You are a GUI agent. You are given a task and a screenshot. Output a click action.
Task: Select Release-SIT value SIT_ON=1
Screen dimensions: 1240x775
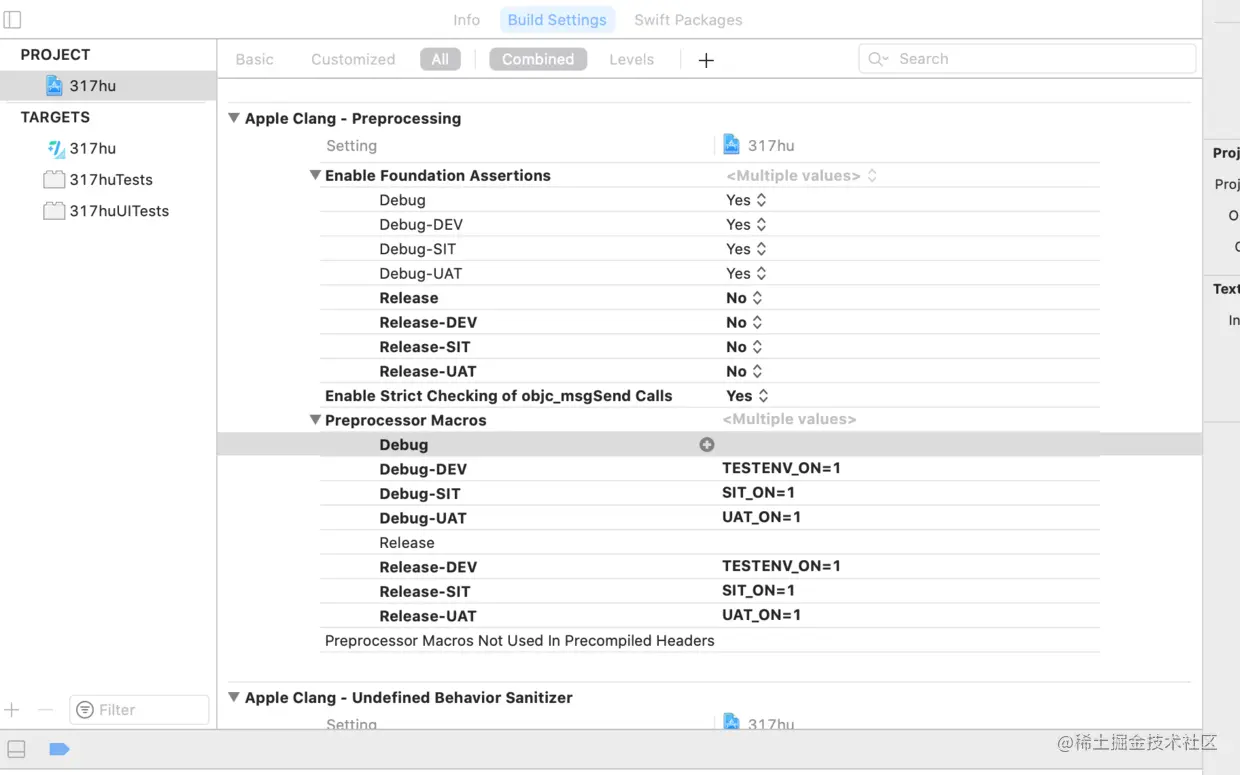tap(758, 590)
